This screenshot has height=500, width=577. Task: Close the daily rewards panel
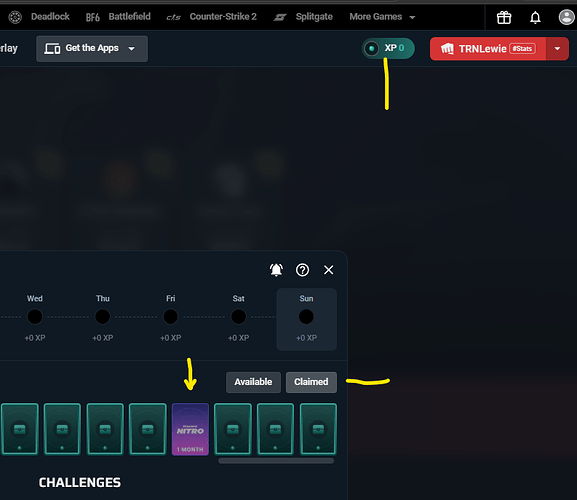(329, 270)
